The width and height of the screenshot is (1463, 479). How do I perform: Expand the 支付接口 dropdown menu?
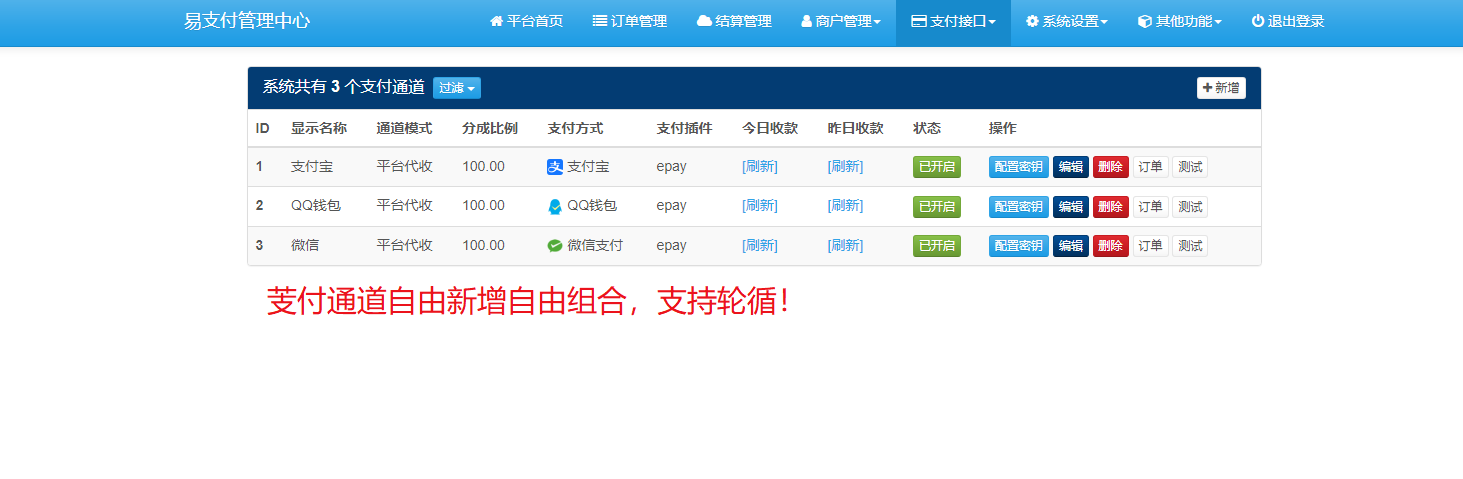[953, 21]
